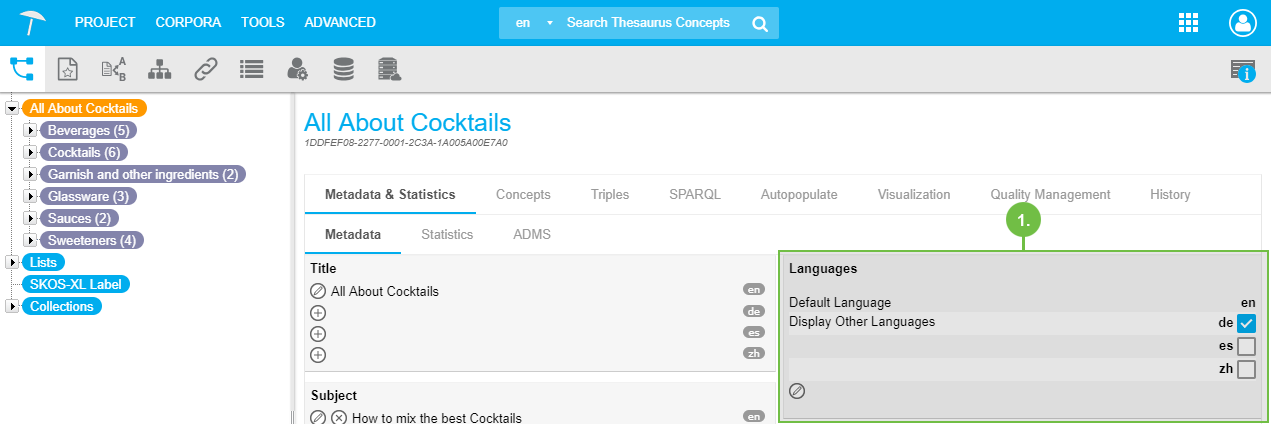Expand the Beverages tree node

[x=30, y=130]
